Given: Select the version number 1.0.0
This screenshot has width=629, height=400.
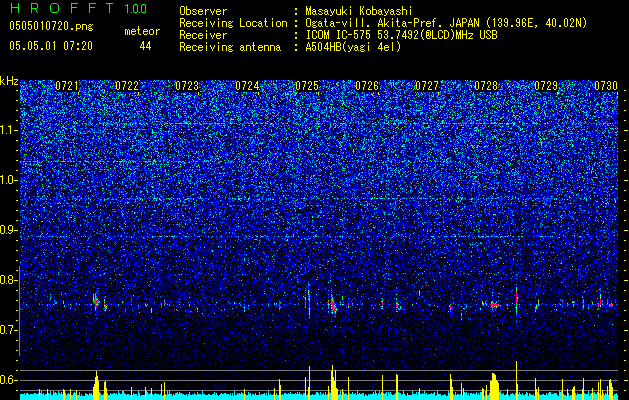Looking at the screenshot, I should click(136, 8).
